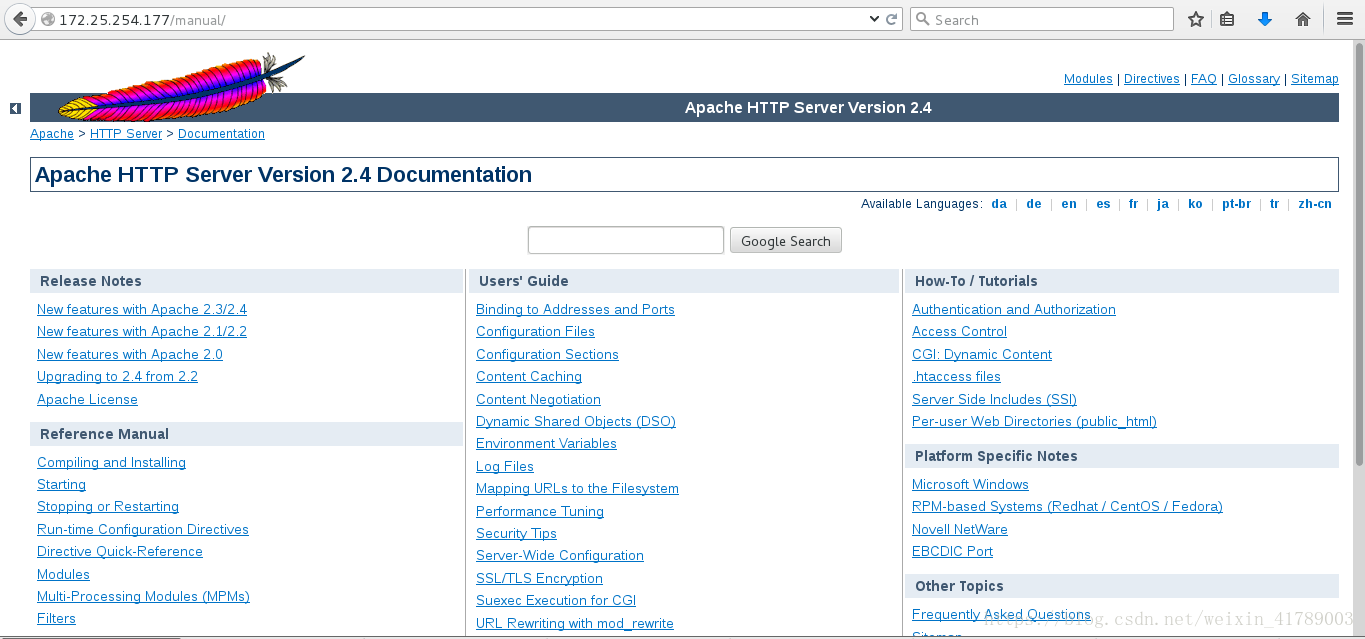Go to the browser home icon
Image resolution: width=1365 pixels, height=639 pixels.
[x=1303, y=19]
